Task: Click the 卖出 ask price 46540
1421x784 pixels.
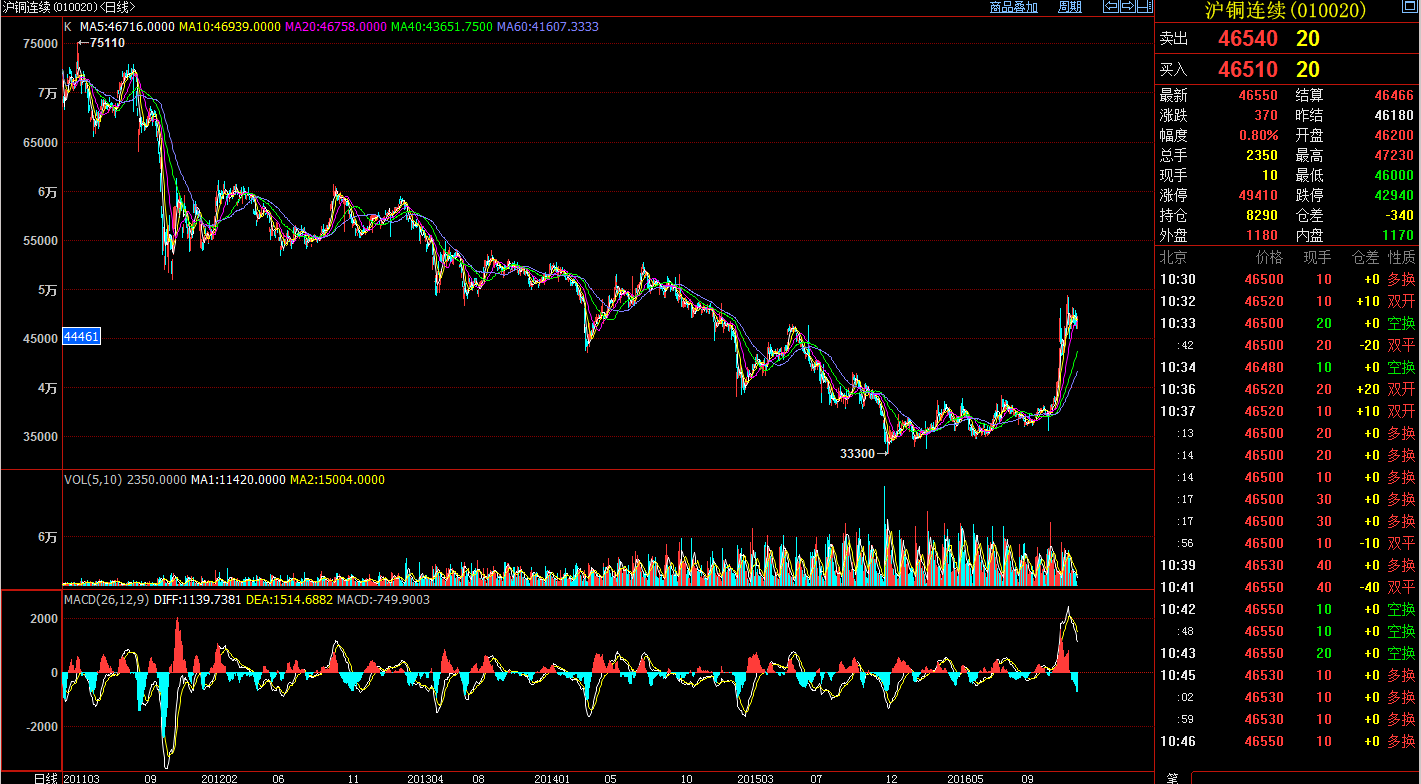Action: coord(1248,39)
